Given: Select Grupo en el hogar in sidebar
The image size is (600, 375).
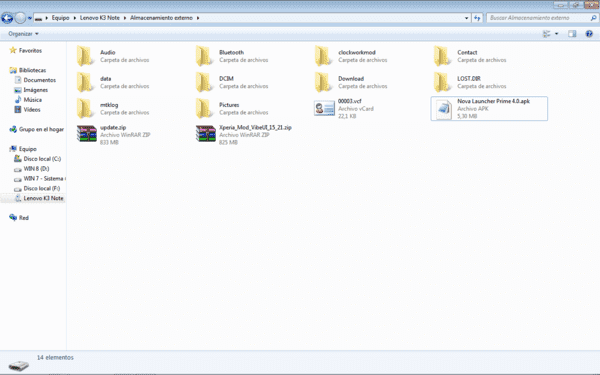Looking at the screenshot, I should point(41,129).
